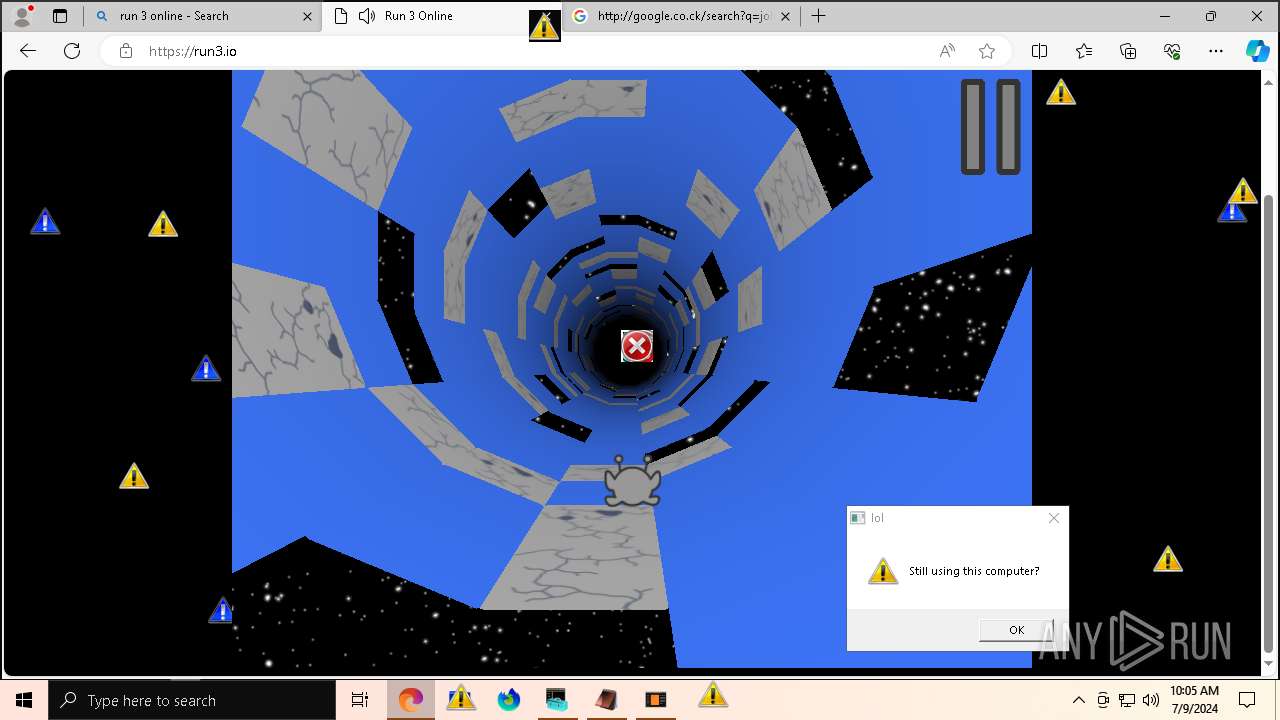Open Firefox from the taskbar
This screenshot has width=1280, height=720.
point(509,700)
